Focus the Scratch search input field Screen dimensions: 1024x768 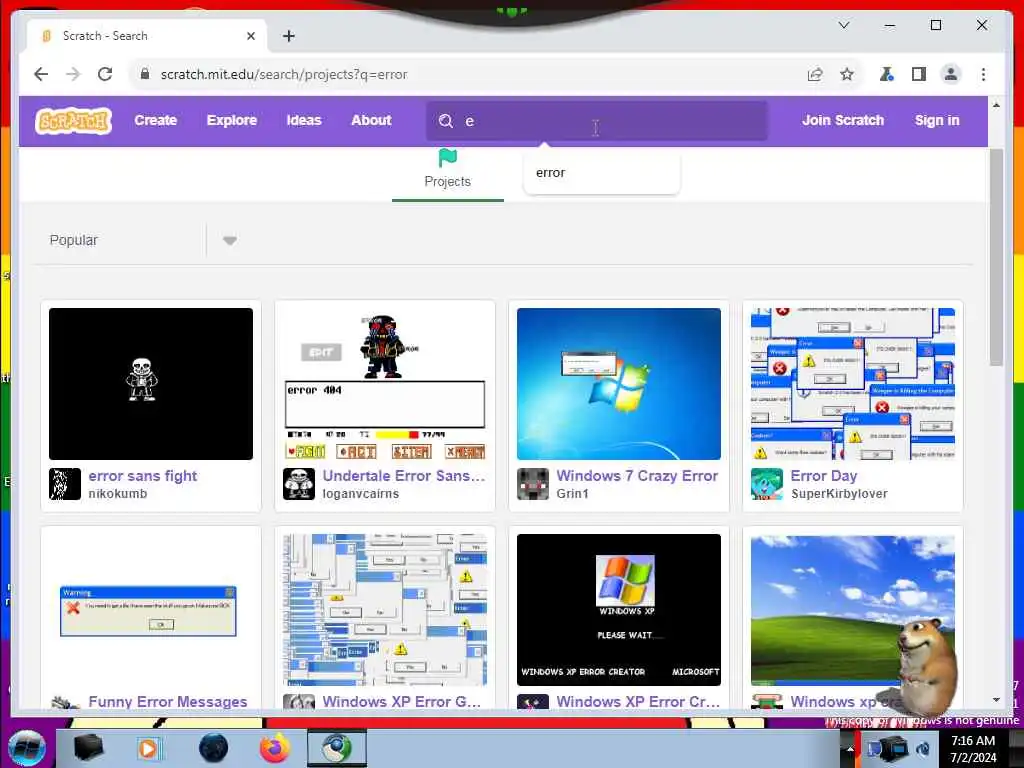click(596, 121)
